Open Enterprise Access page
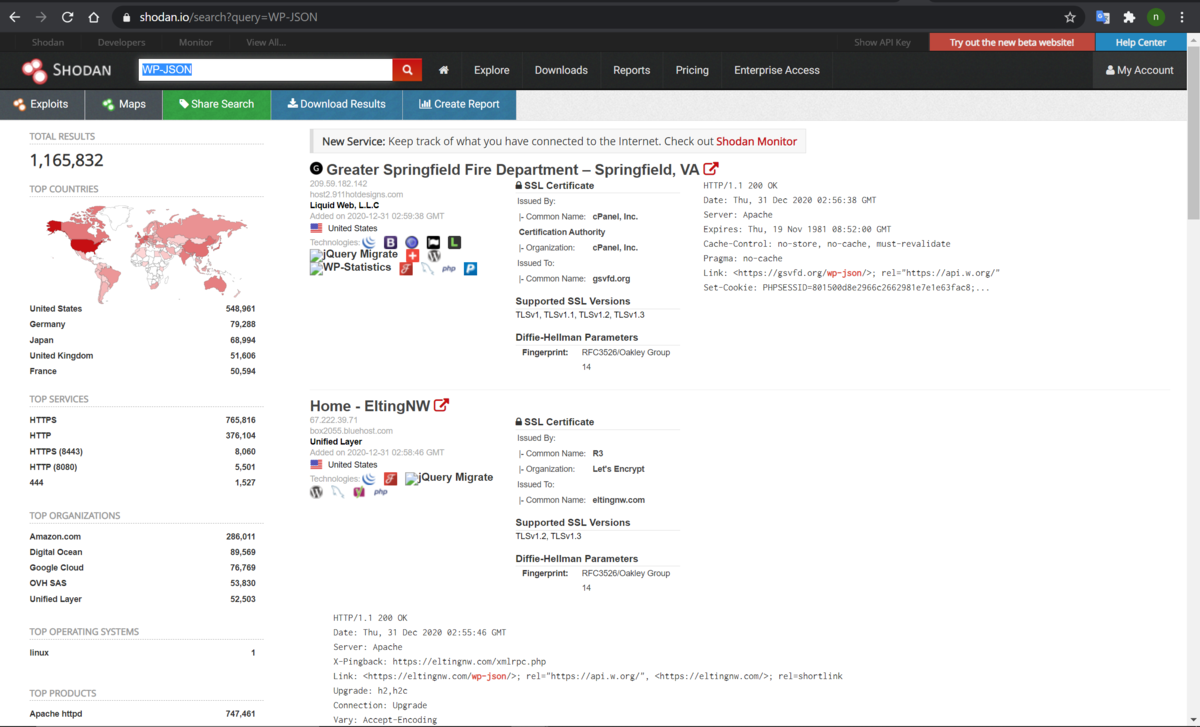 tap(777, 70)
